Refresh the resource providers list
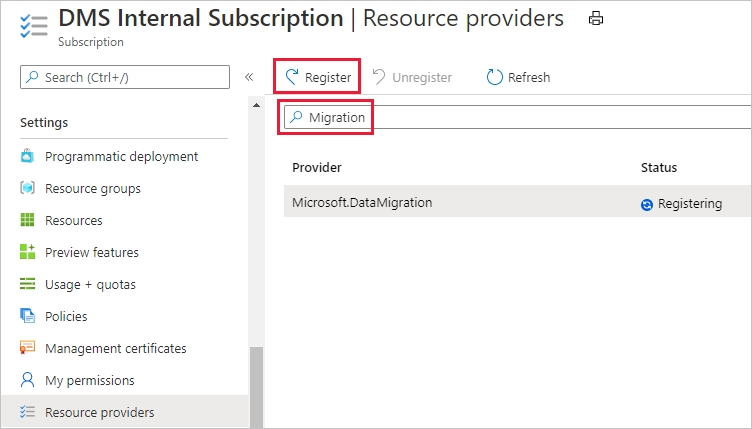752x429 pixels. (518, 77)
